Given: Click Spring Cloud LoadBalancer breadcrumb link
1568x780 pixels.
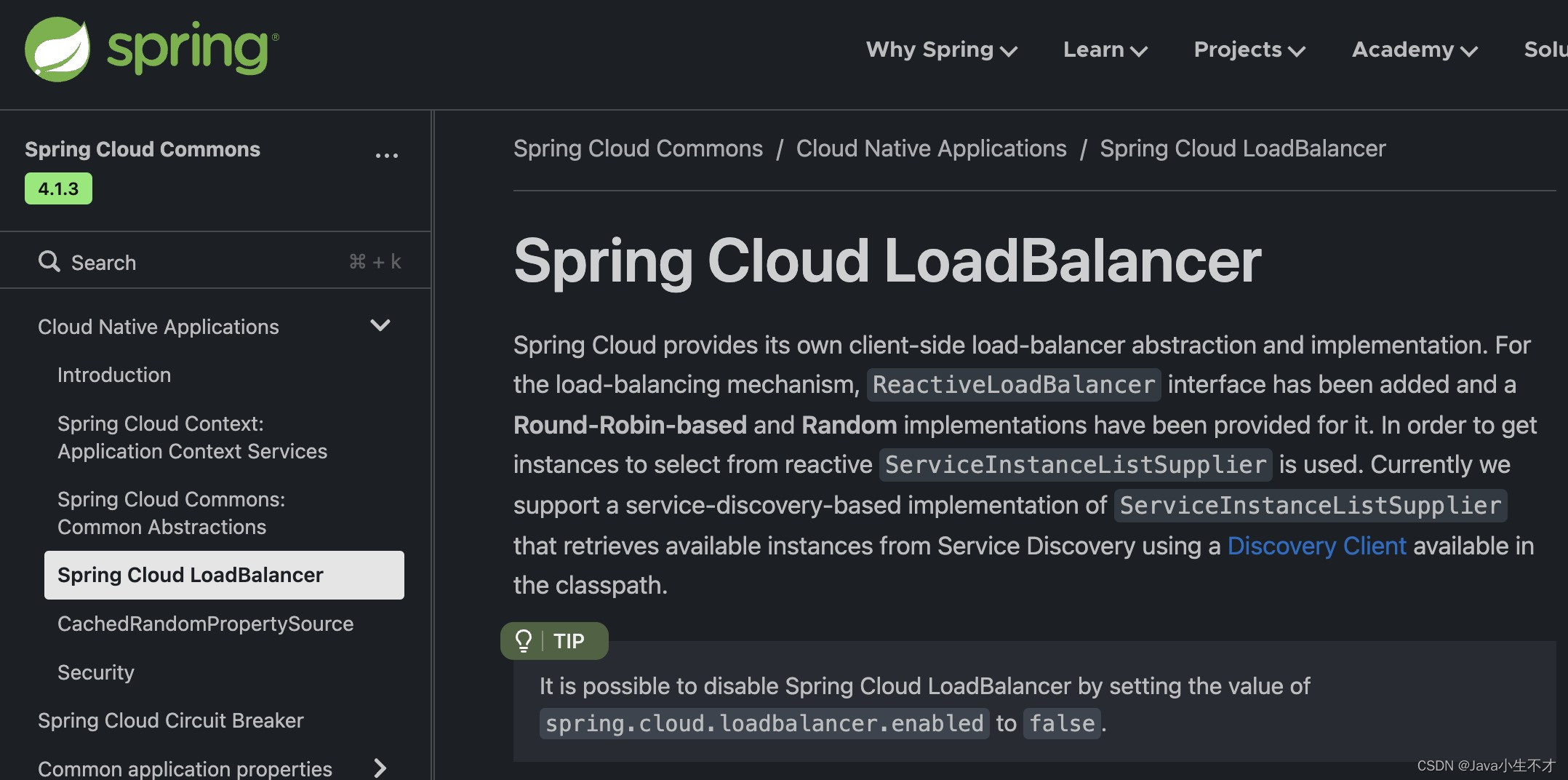Looking at the screenshot, I should [x=1242, y=148].
